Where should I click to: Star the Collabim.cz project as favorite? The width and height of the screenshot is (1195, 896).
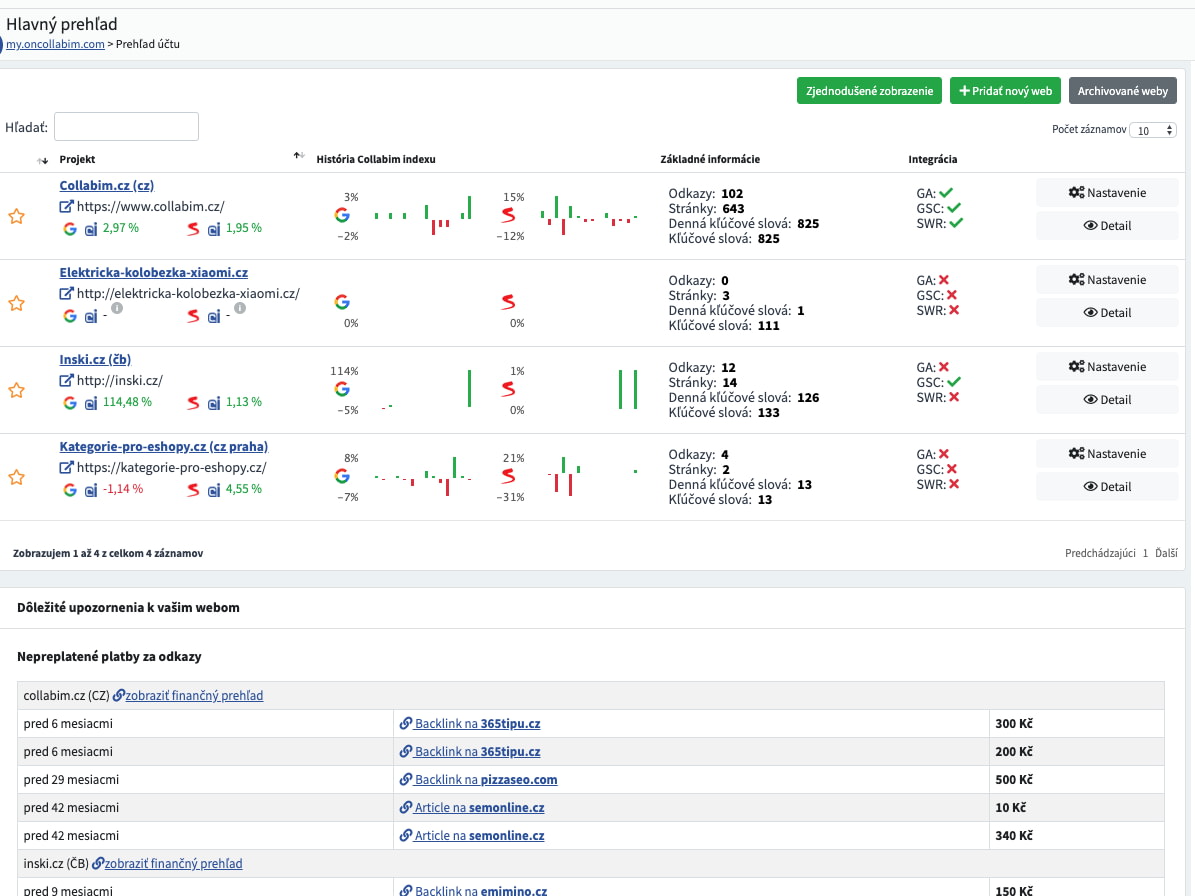[16, 216]
